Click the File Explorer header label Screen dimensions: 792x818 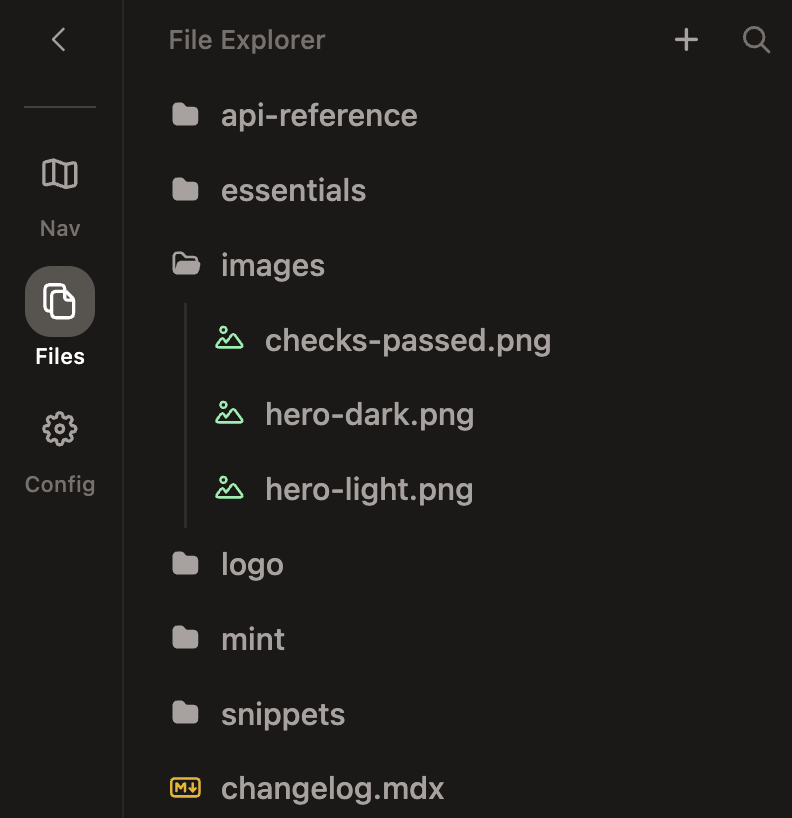pos(246,40)
